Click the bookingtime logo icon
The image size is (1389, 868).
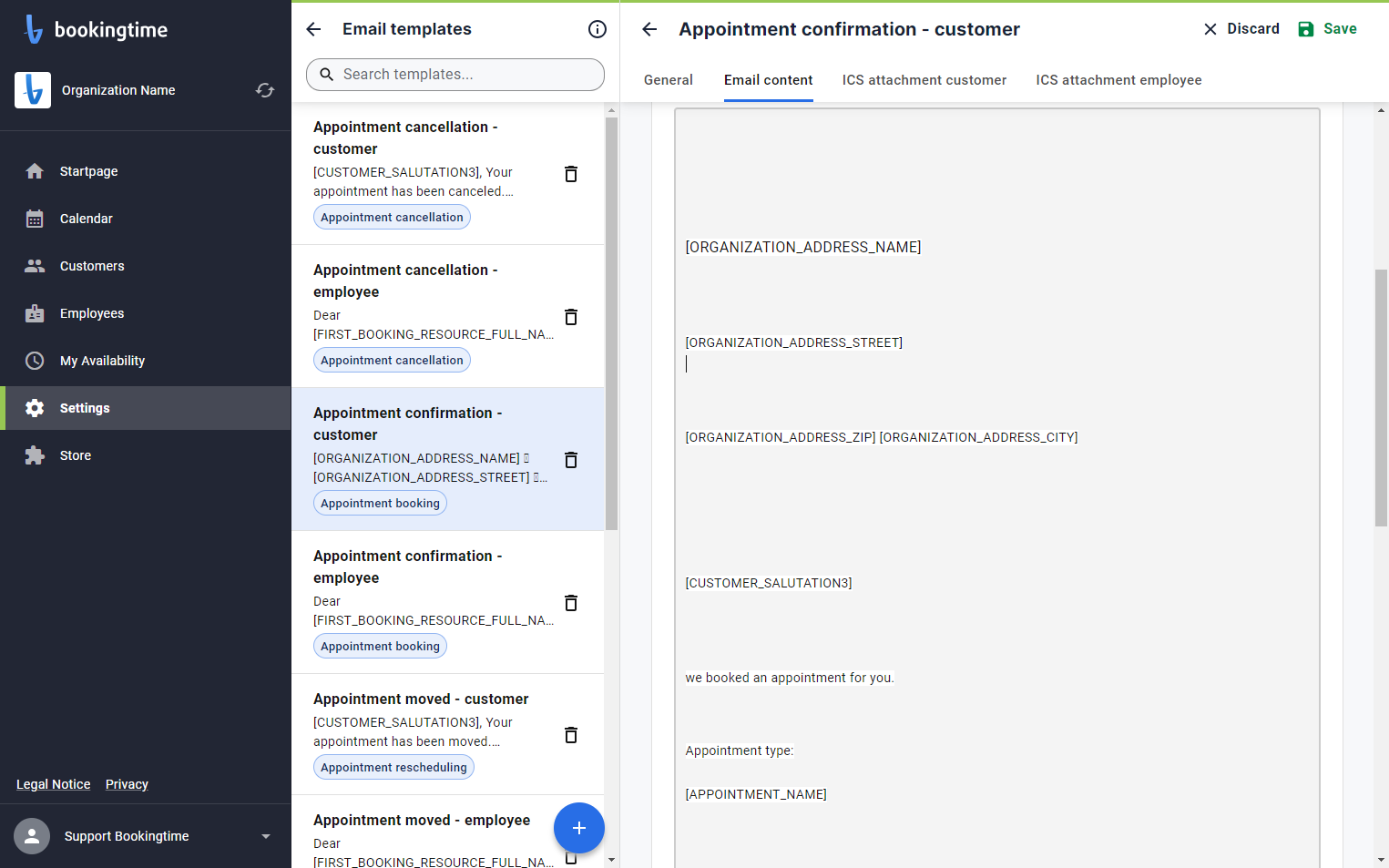[x=34, y=29]
